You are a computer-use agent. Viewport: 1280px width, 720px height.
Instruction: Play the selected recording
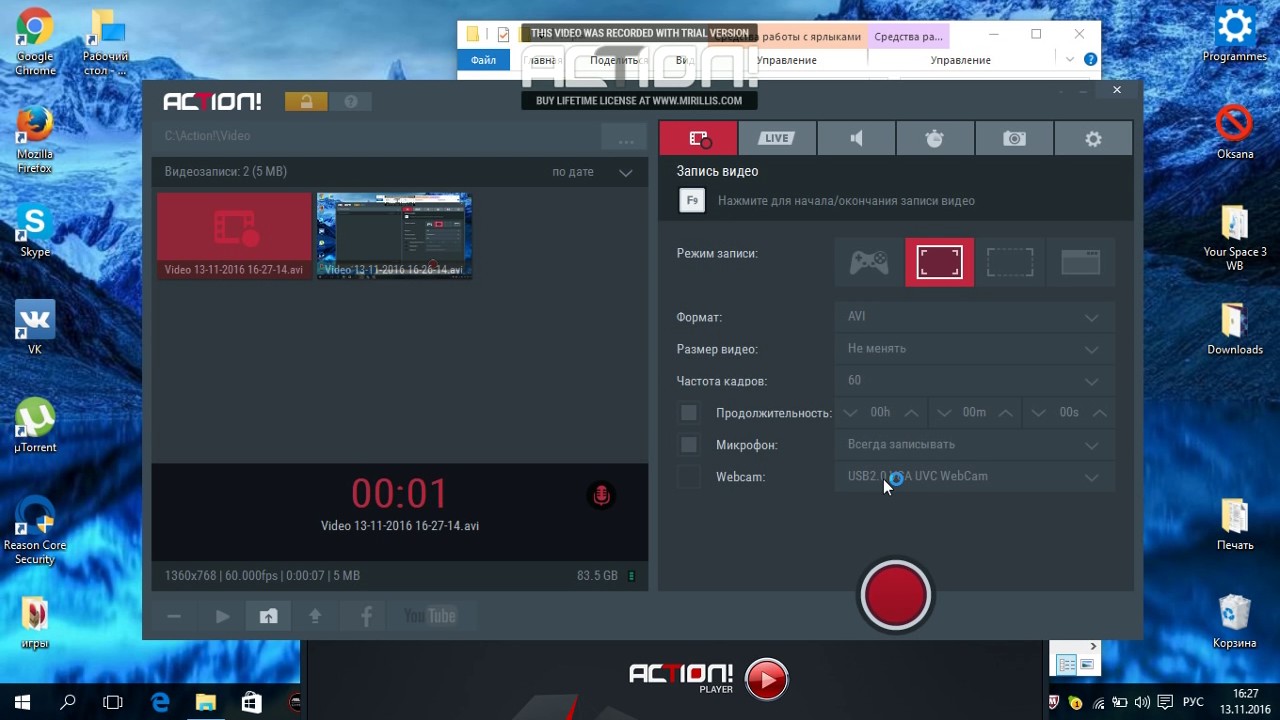[x=222, y=617]
